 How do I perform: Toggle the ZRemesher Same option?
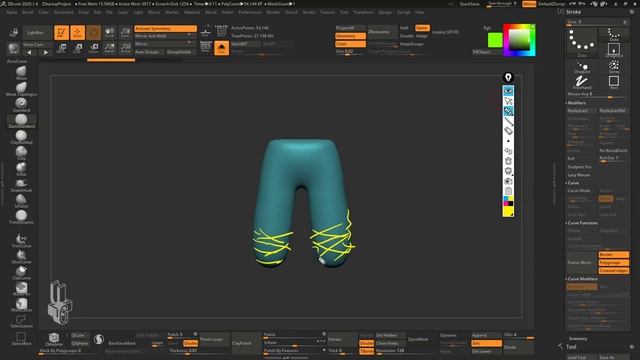422,28
